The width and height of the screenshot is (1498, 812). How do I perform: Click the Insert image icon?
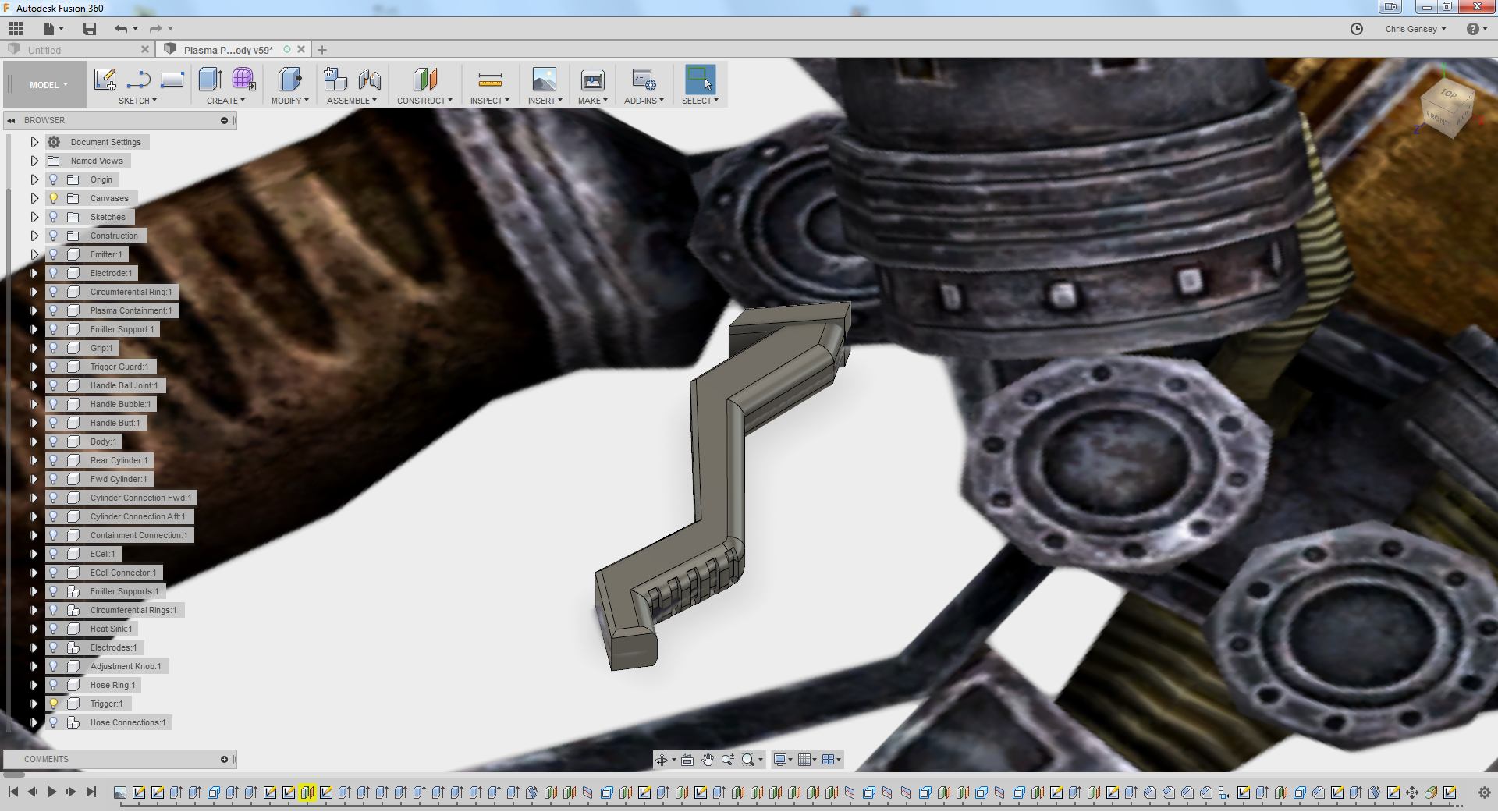(544, 80)
